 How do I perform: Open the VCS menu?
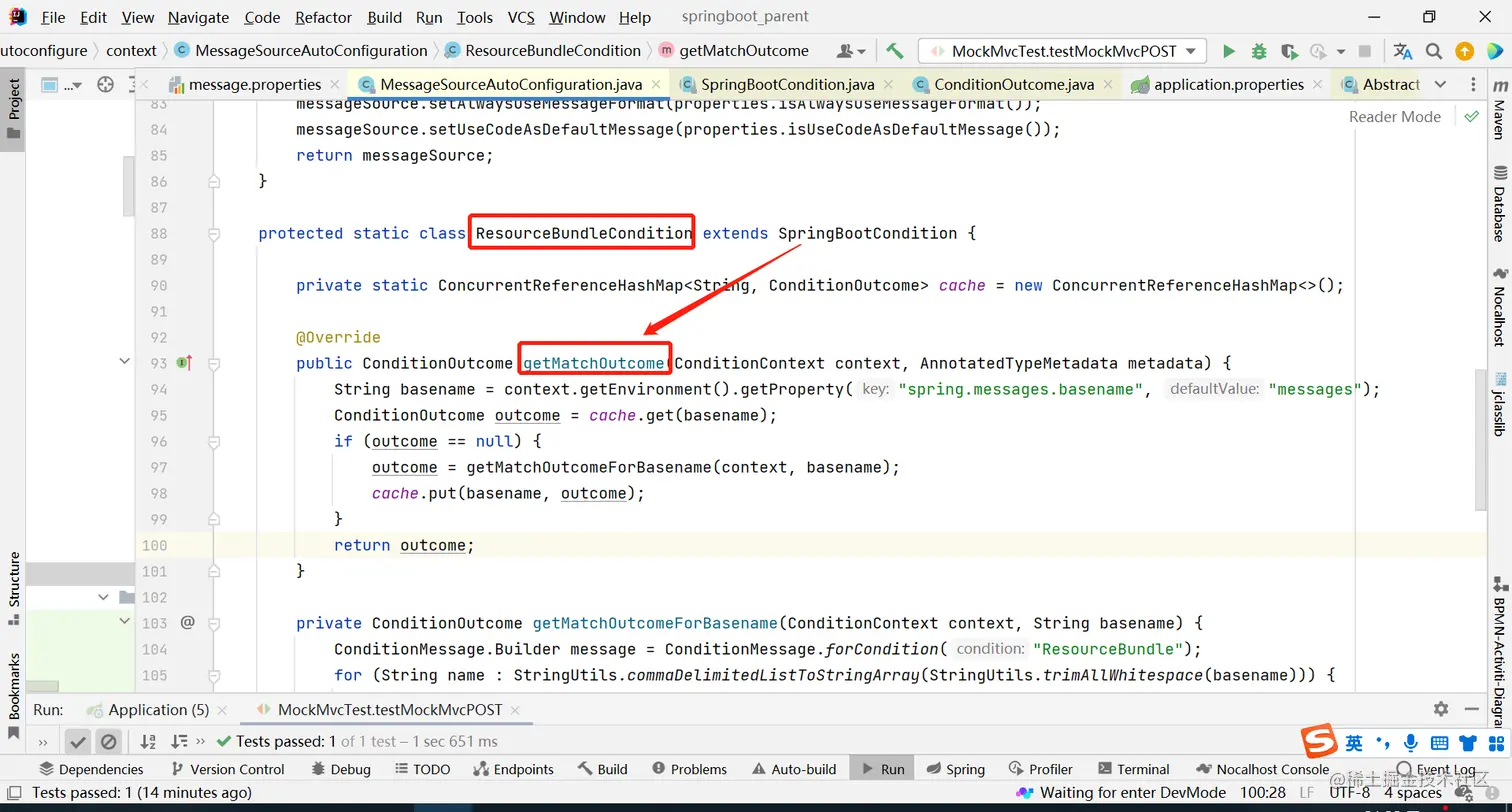coord(521,17)
